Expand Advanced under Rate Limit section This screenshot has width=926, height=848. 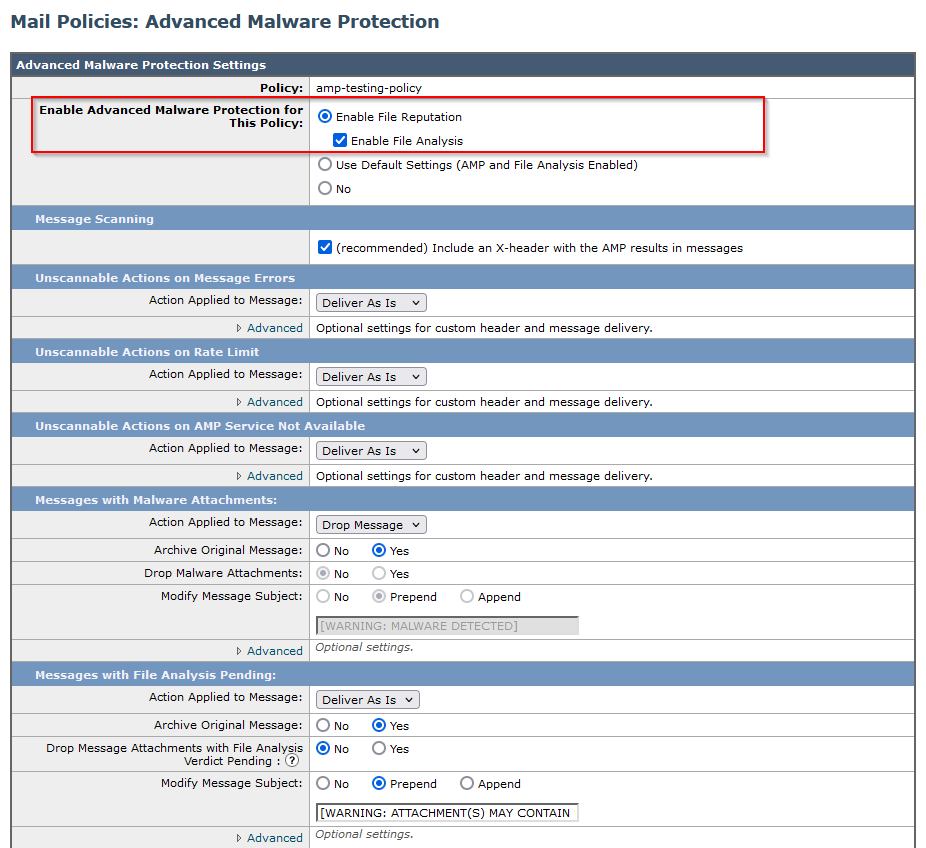(x=274, y=402)
